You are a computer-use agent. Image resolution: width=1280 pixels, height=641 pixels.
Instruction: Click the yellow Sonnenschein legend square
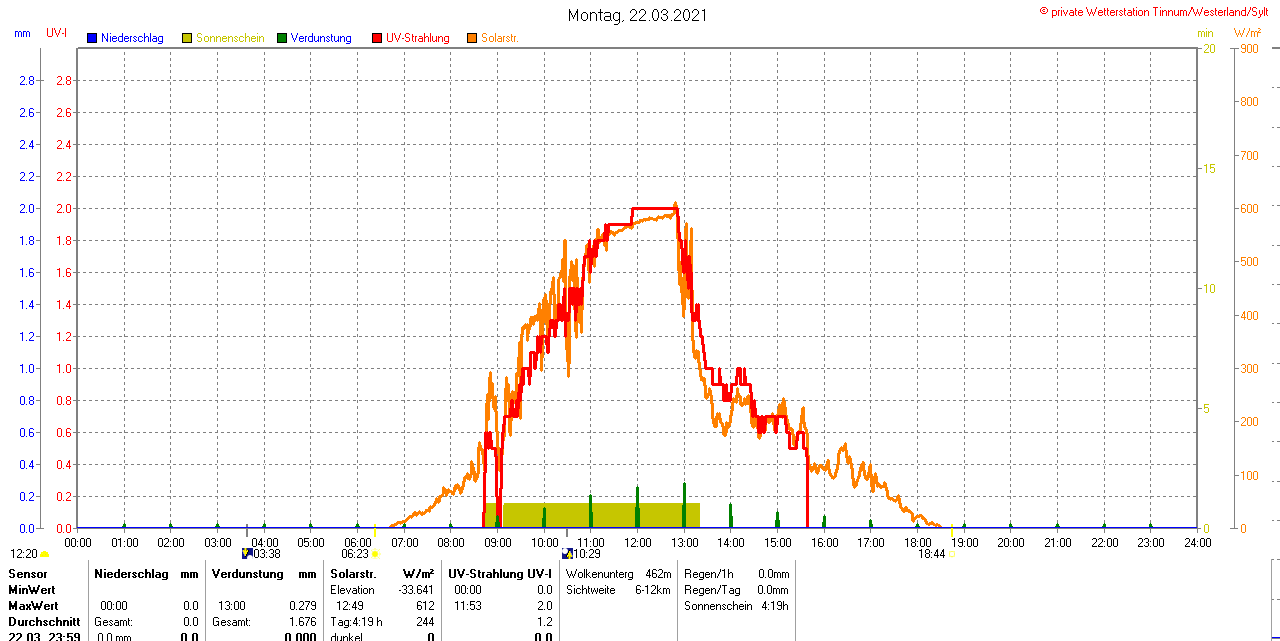tap(187, 38)
